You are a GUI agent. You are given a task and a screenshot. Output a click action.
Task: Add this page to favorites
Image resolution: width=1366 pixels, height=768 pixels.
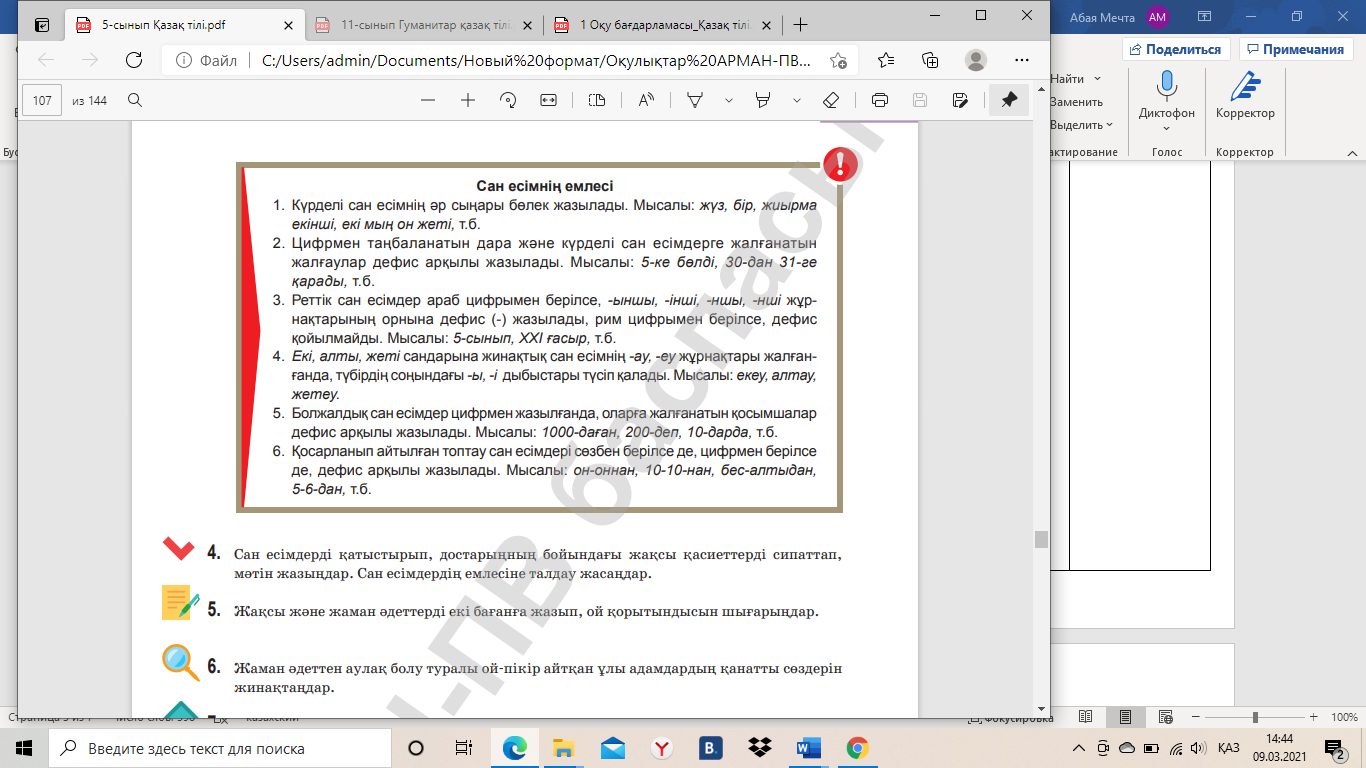[838, 60]
